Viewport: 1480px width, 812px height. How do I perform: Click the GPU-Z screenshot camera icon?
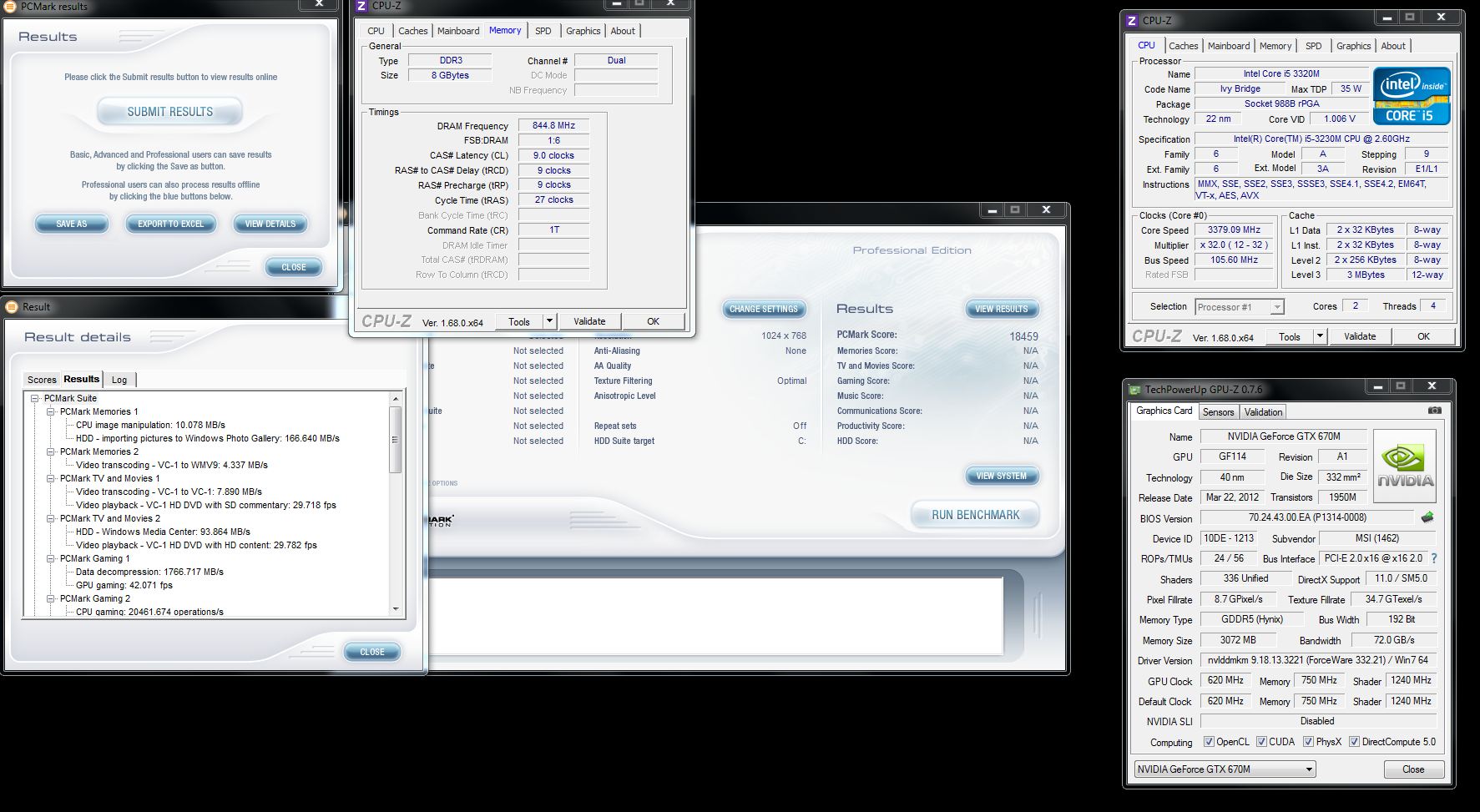1434,411
